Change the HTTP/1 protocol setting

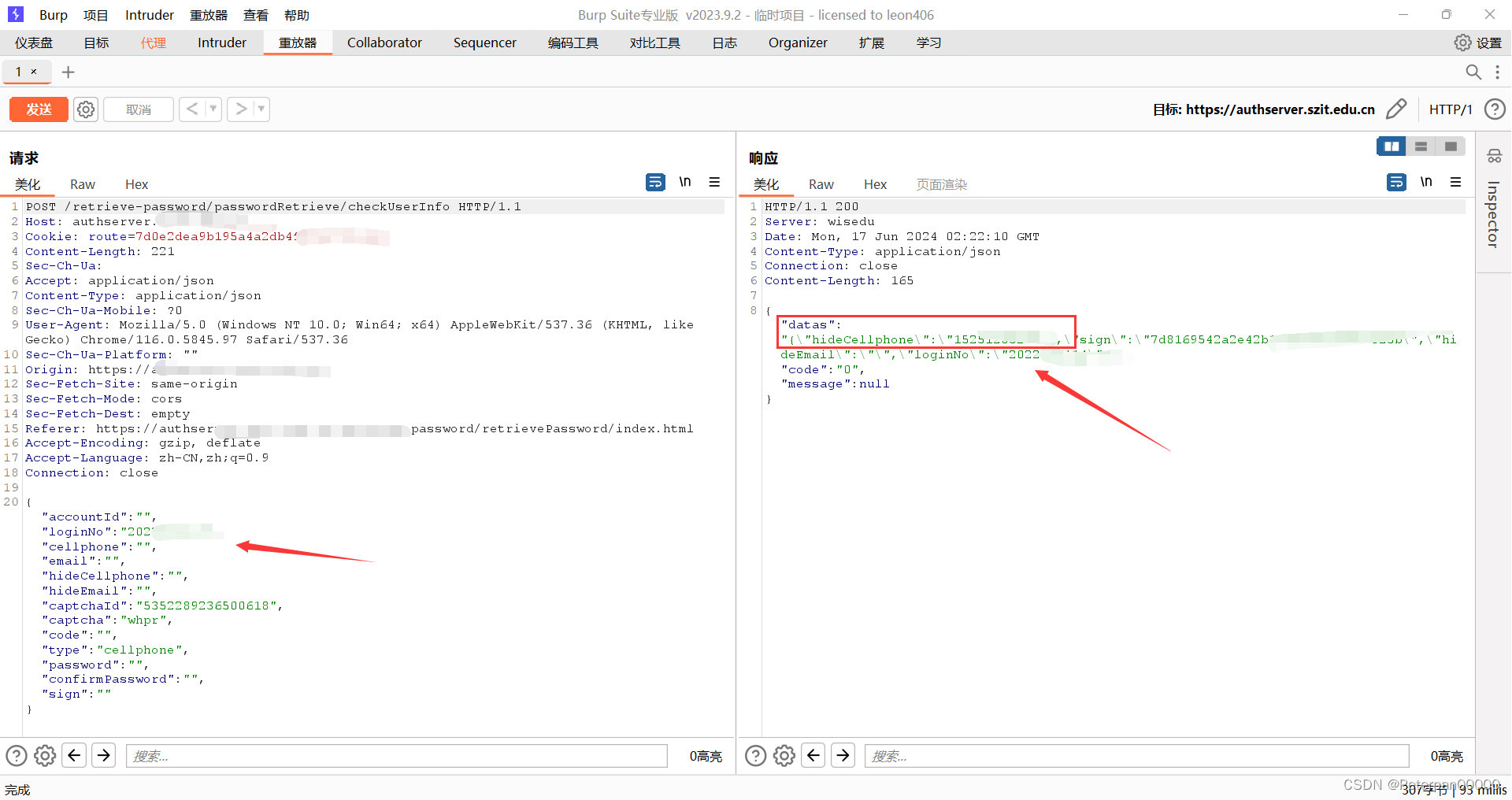tap(1451, 109)
